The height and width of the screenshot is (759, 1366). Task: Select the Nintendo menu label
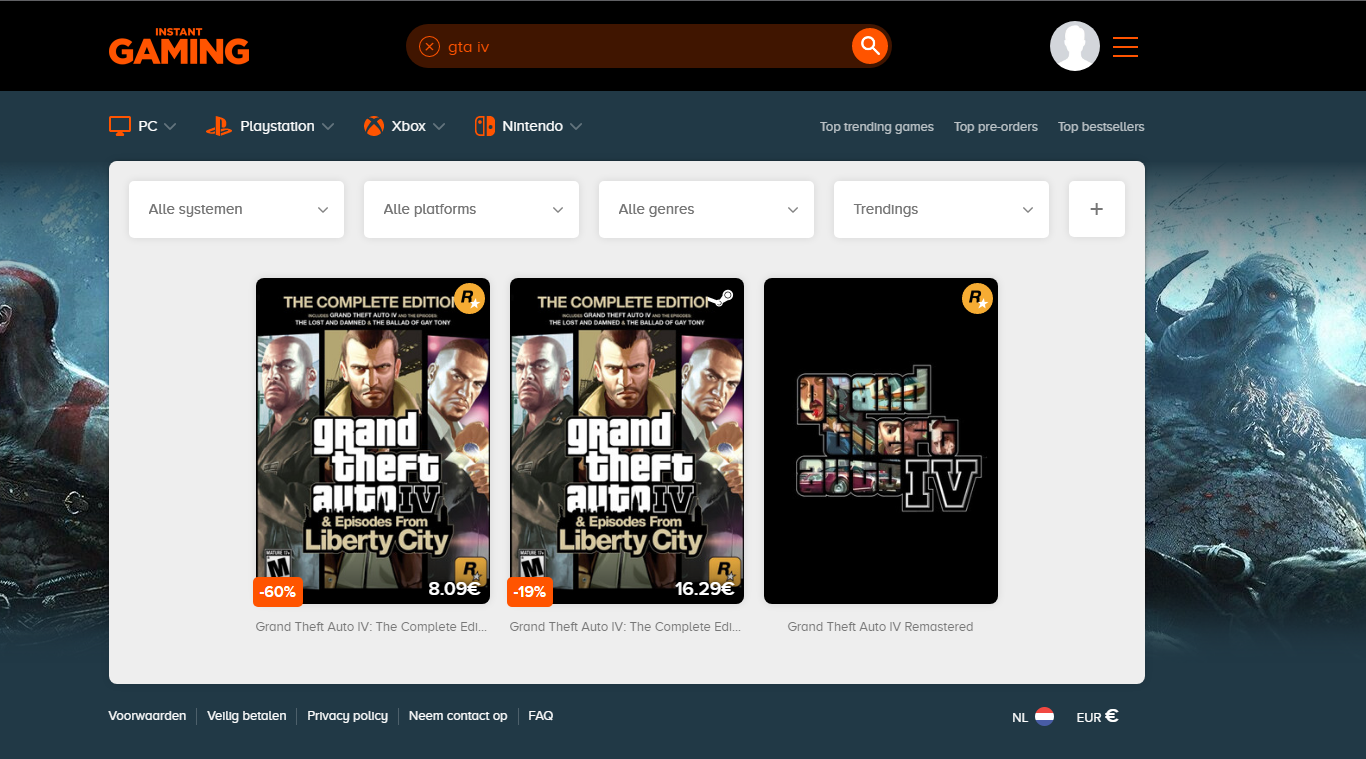(x=532, y=127)
